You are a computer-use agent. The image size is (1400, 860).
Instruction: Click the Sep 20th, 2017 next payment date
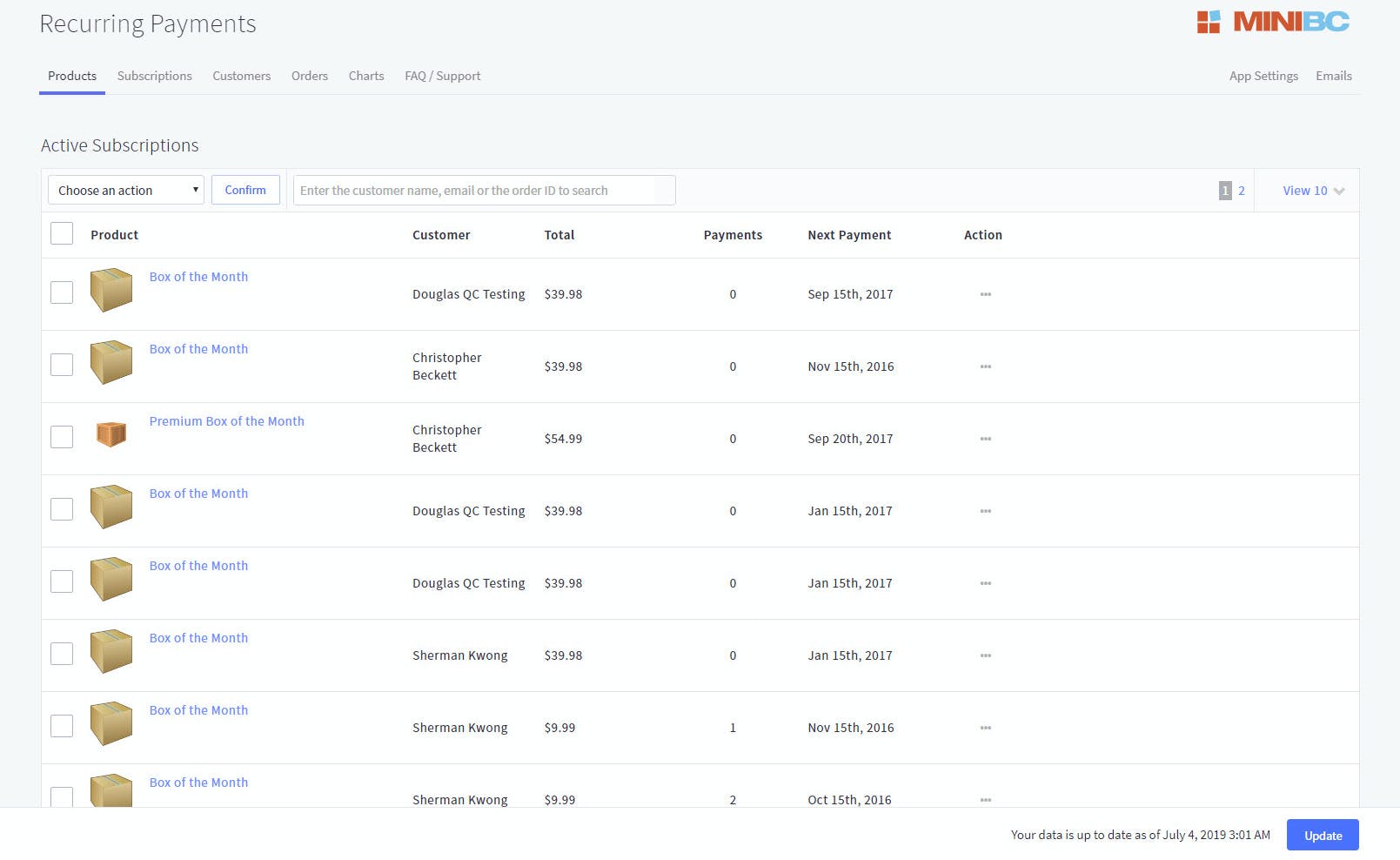tap(850, 439)
